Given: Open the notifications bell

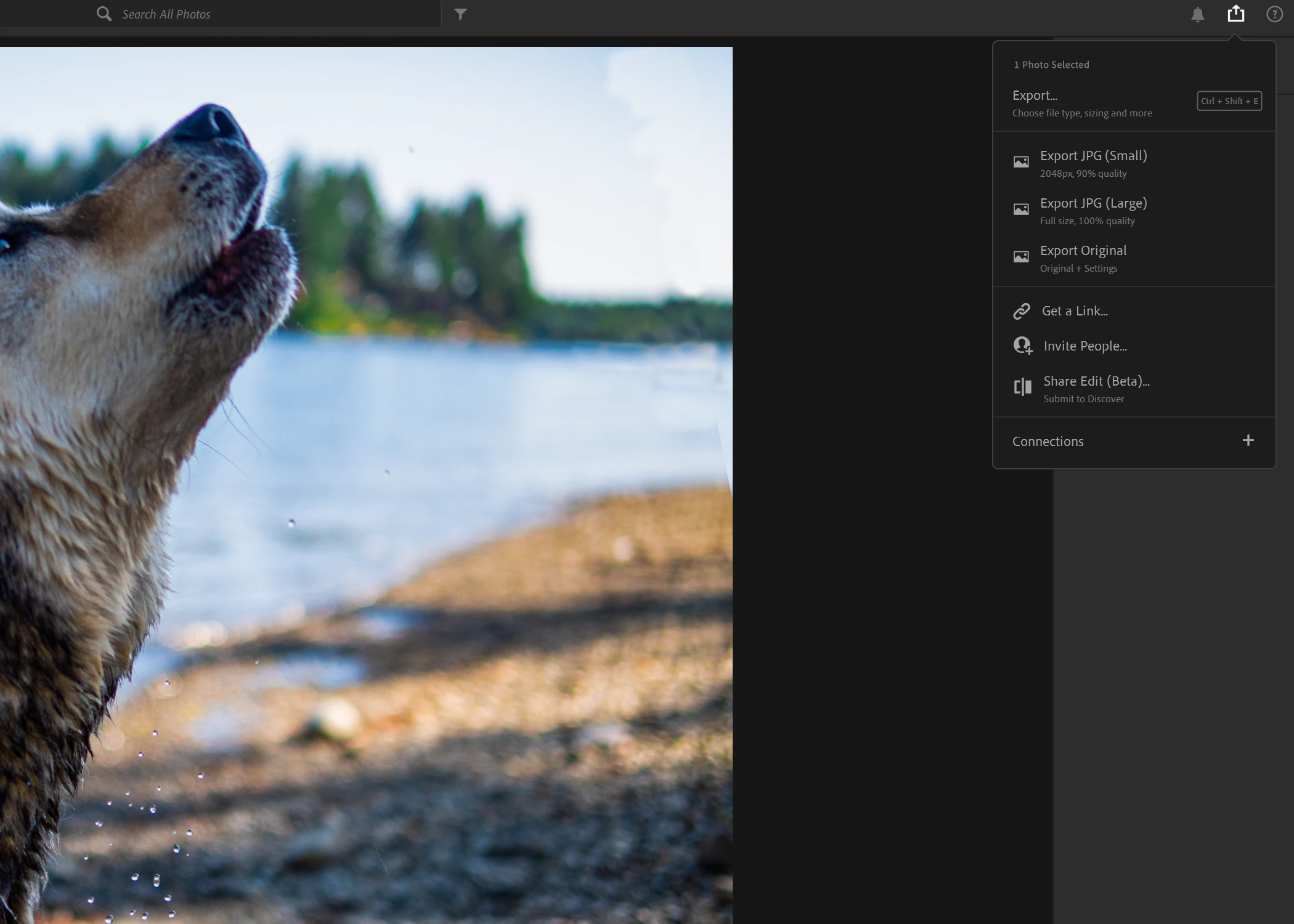Looking at the screenshot, I should click(1197, 15).
